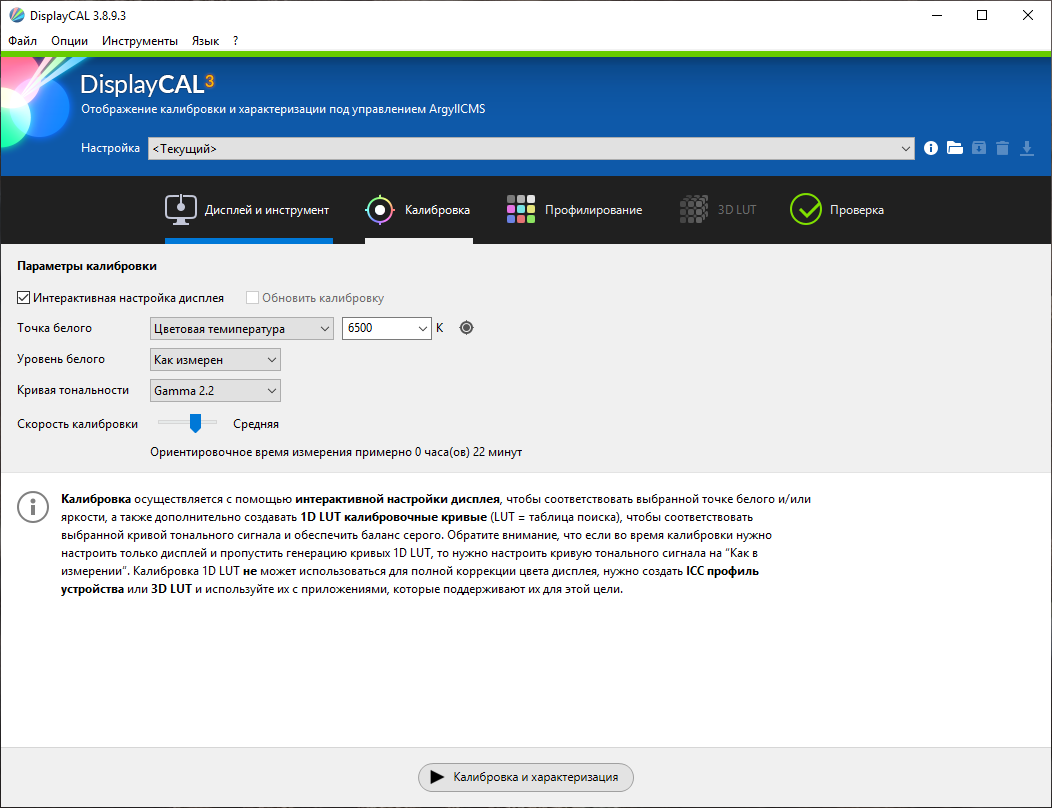Start Калибровка и характеризация button
Viewport: 1052px width, 808px height.
point(526,777)
